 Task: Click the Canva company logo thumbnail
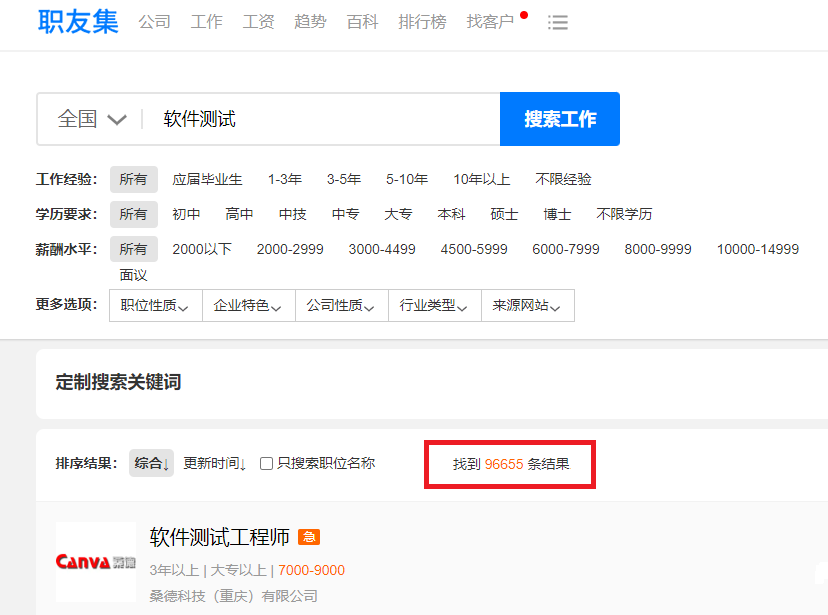coord(96,562)
